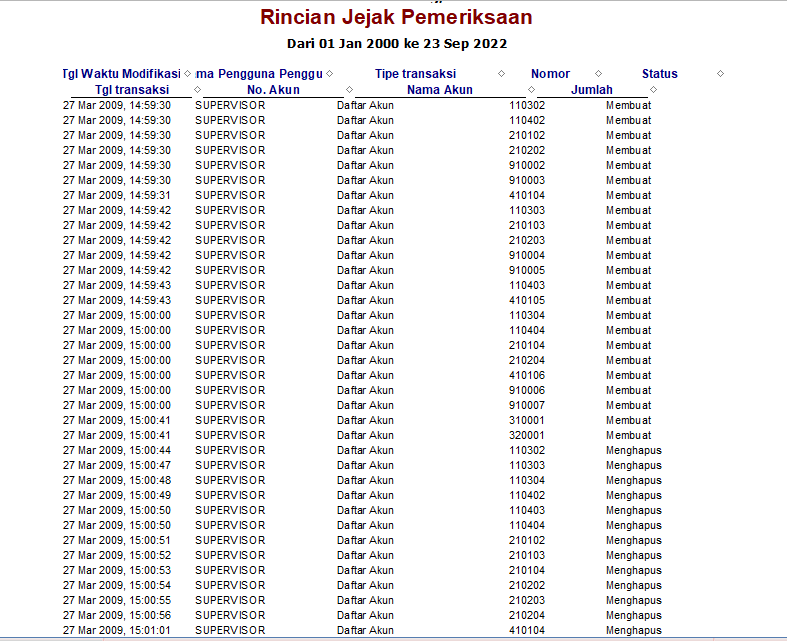Click the timestamp 27 Mar 2009, 15:00:52
The height and width of the screenshot is (641, 787).
coord(117,556)
